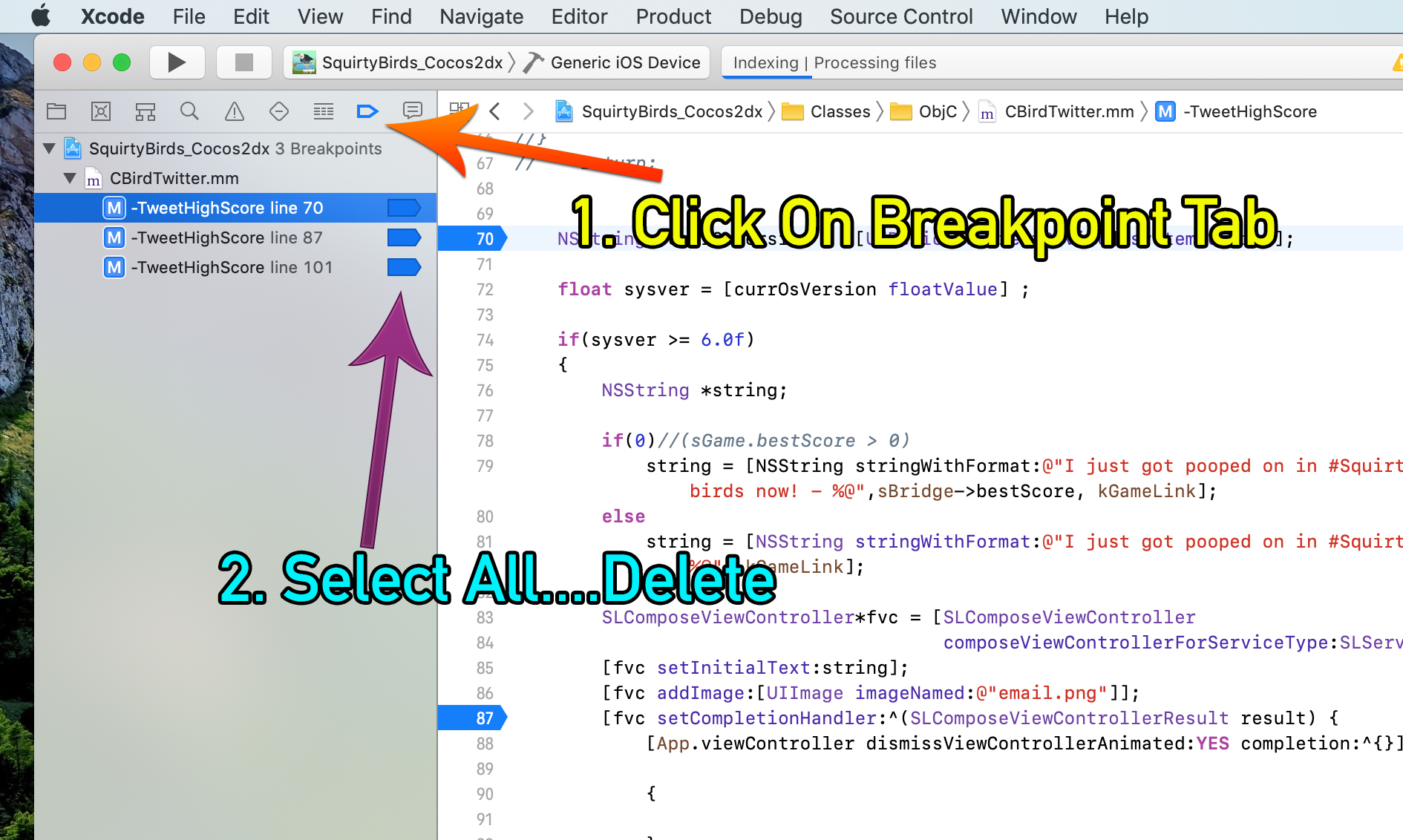1403x840 pixels.
Task: Switch to the Debug navigator
Action: pyautogui.click(x=323, y=111)
